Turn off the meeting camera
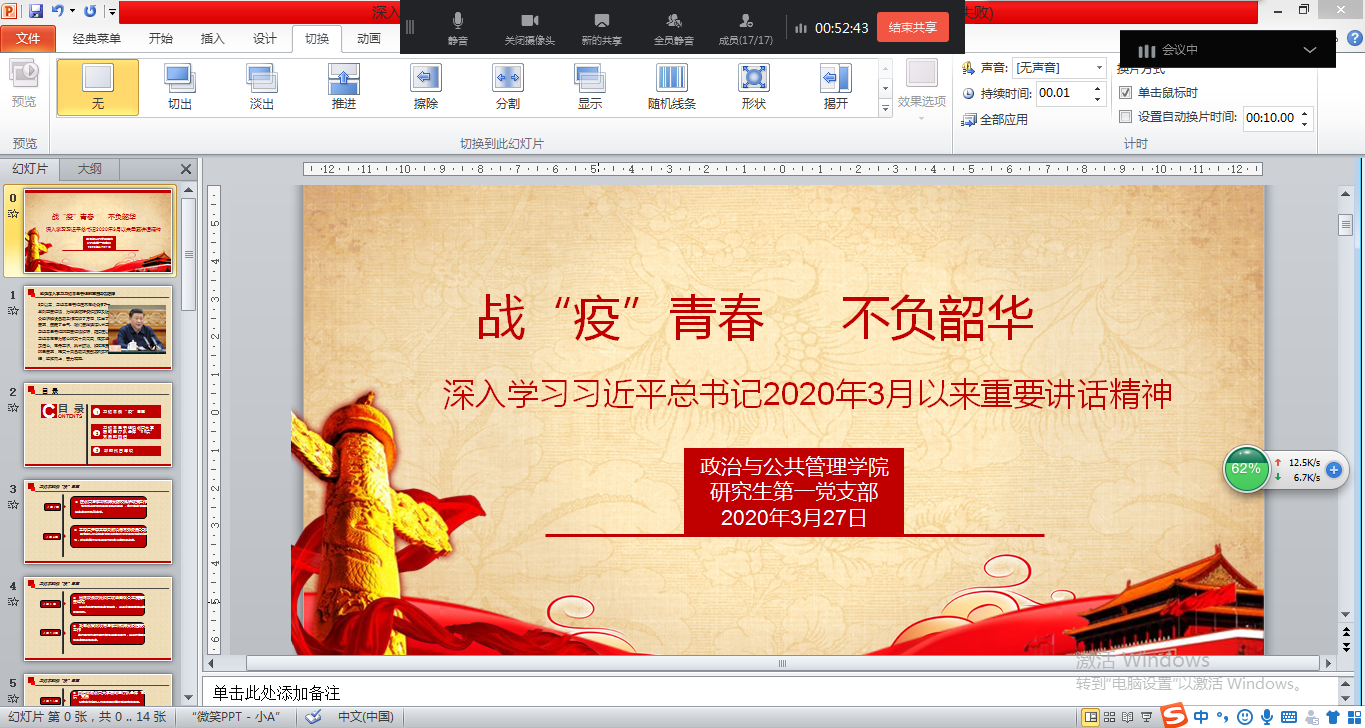This screenshot has height=728, width=1365. [529, 27]
